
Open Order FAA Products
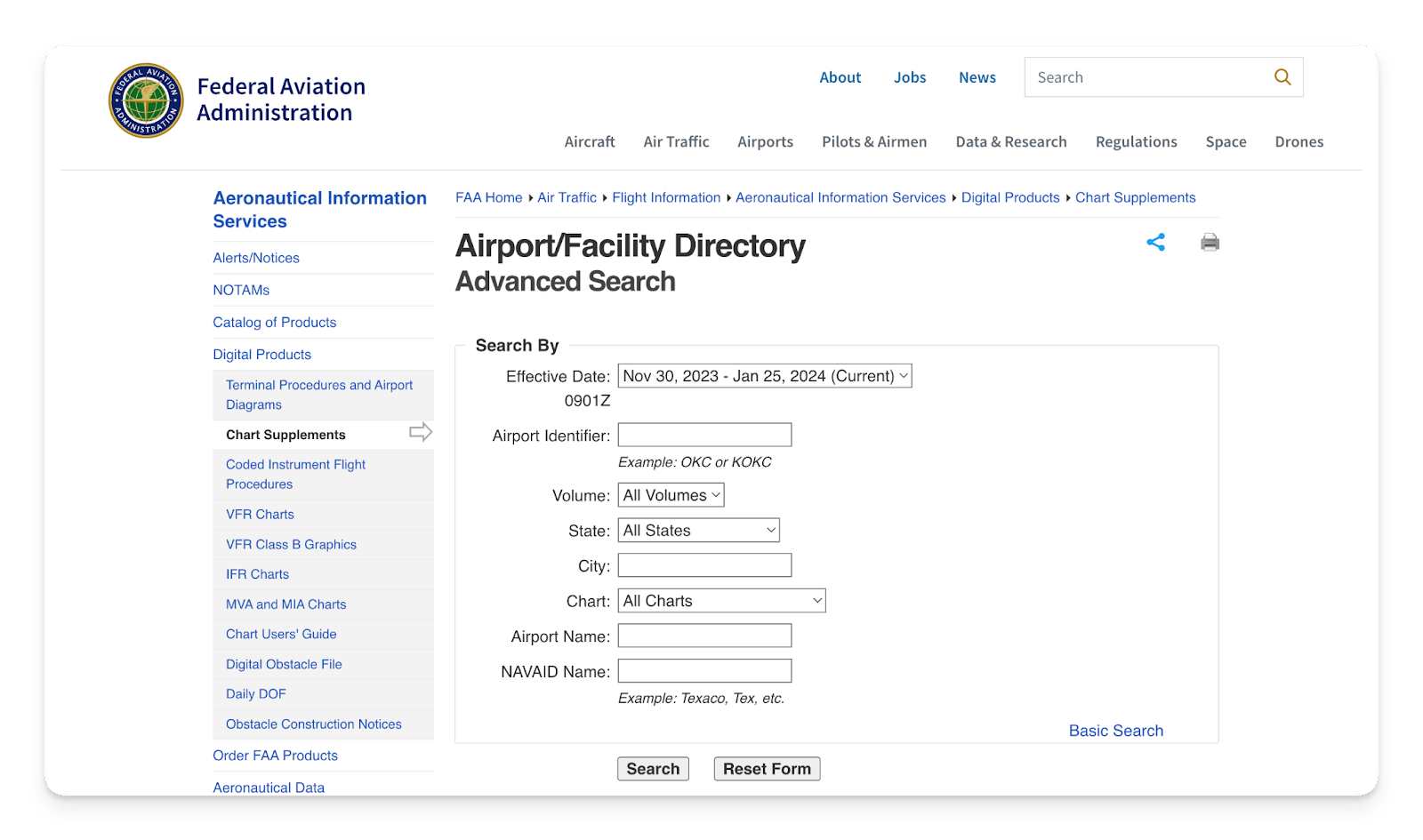tap(276, 756)
